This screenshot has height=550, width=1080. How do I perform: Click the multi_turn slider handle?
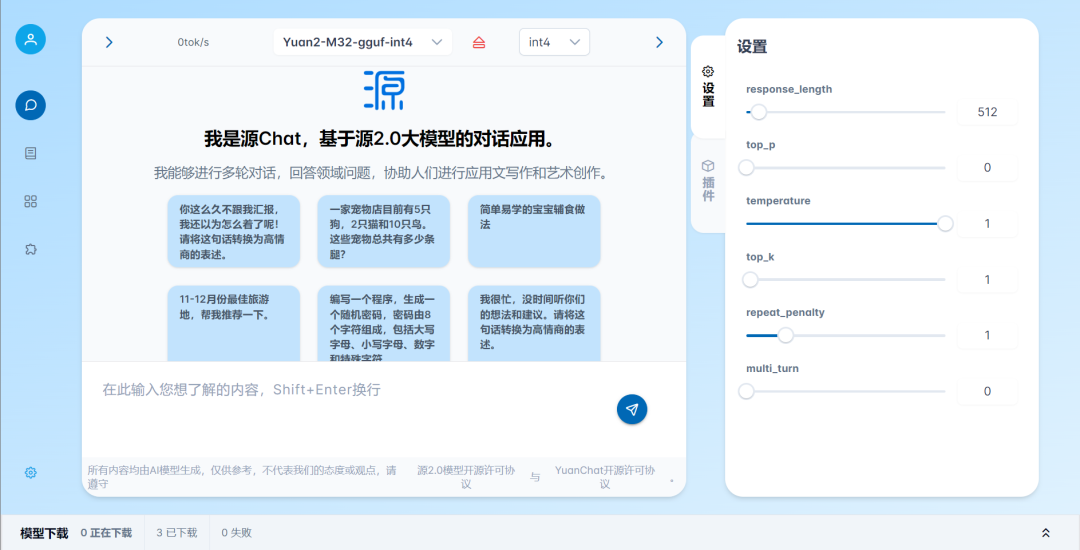pyautogui.click(x=747, y=391)
